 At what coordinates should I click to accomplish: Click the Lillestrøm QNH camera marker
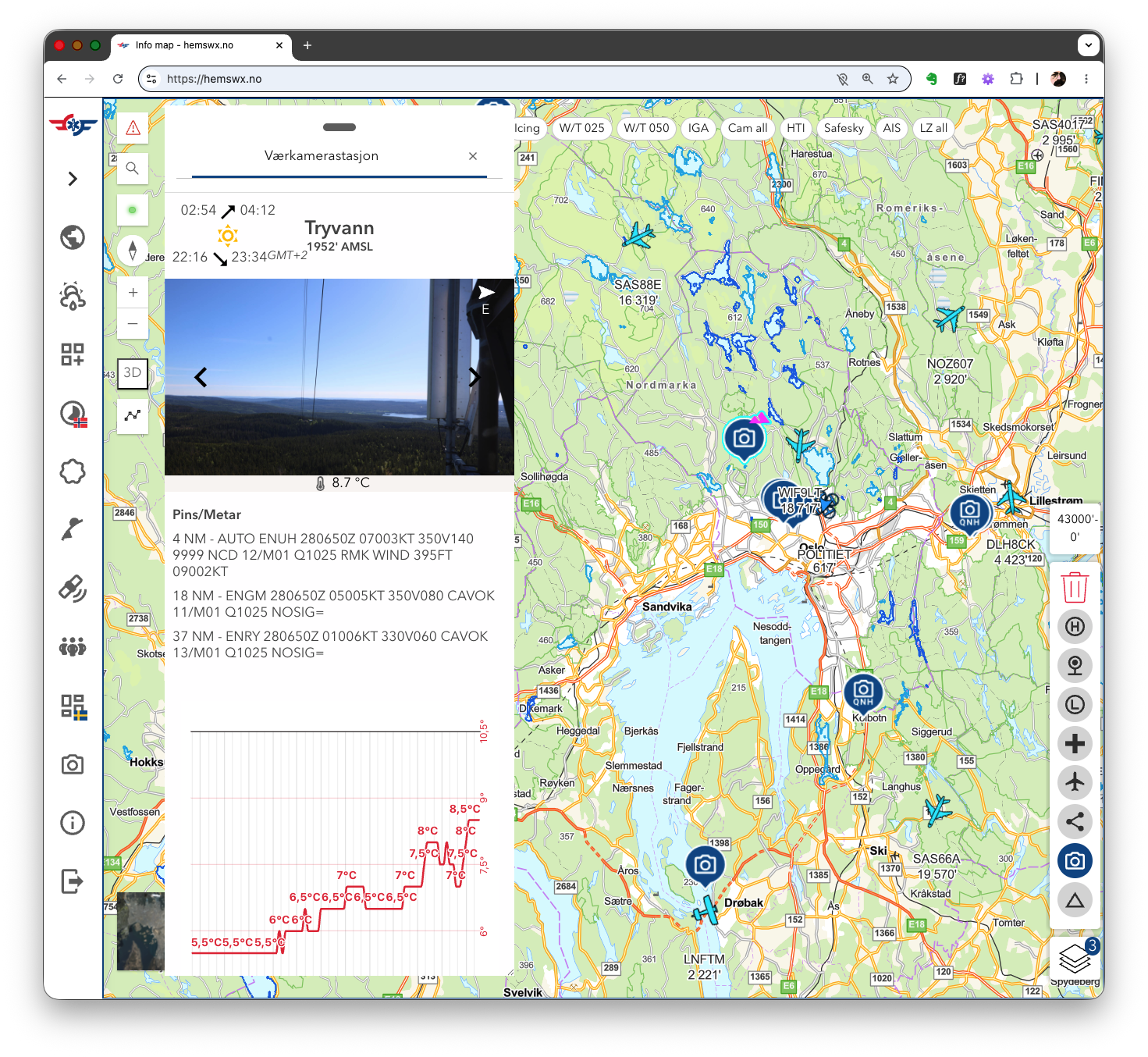click(970, 513)
